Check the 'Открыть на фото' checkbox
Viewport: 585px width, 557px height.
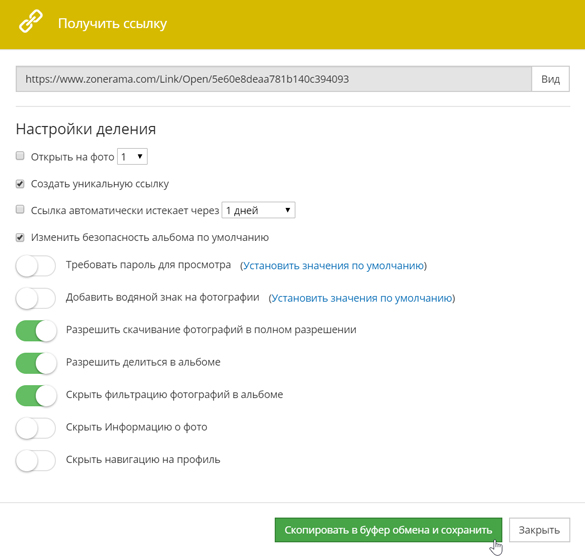point(20,156)
